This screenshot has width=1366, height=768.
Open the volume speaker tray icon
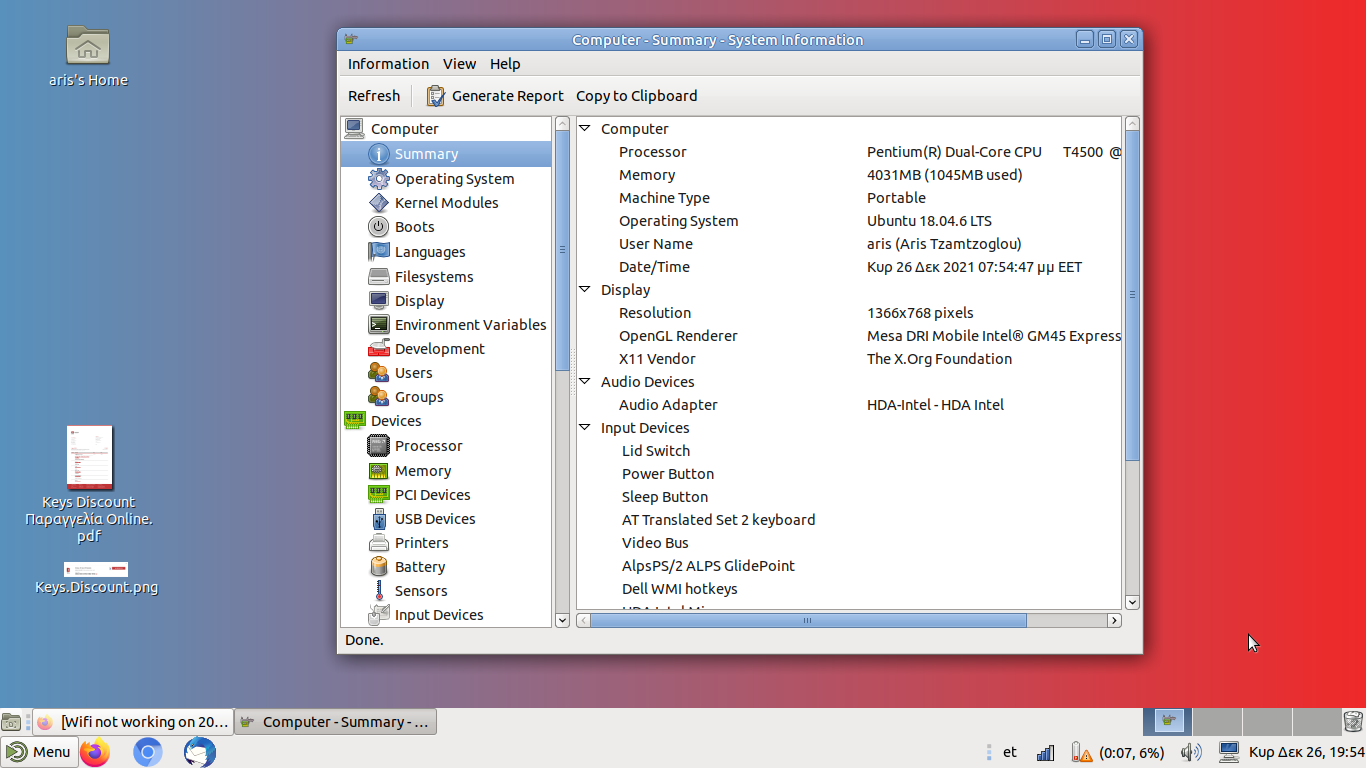coord(1191,752)
